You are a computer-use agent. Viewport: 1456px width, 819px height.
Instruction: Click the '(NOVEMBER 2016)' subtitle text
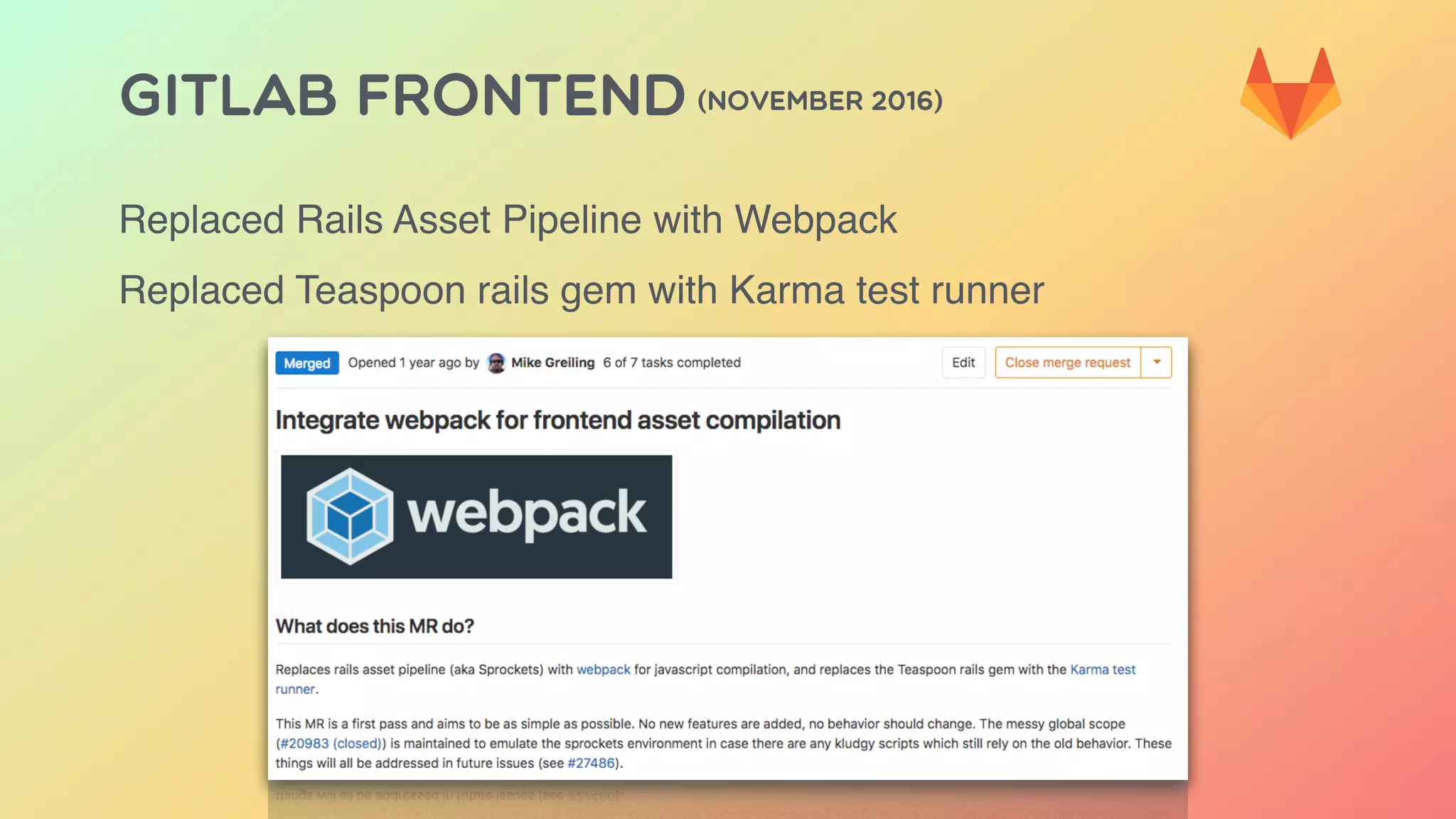pos(820,101)
